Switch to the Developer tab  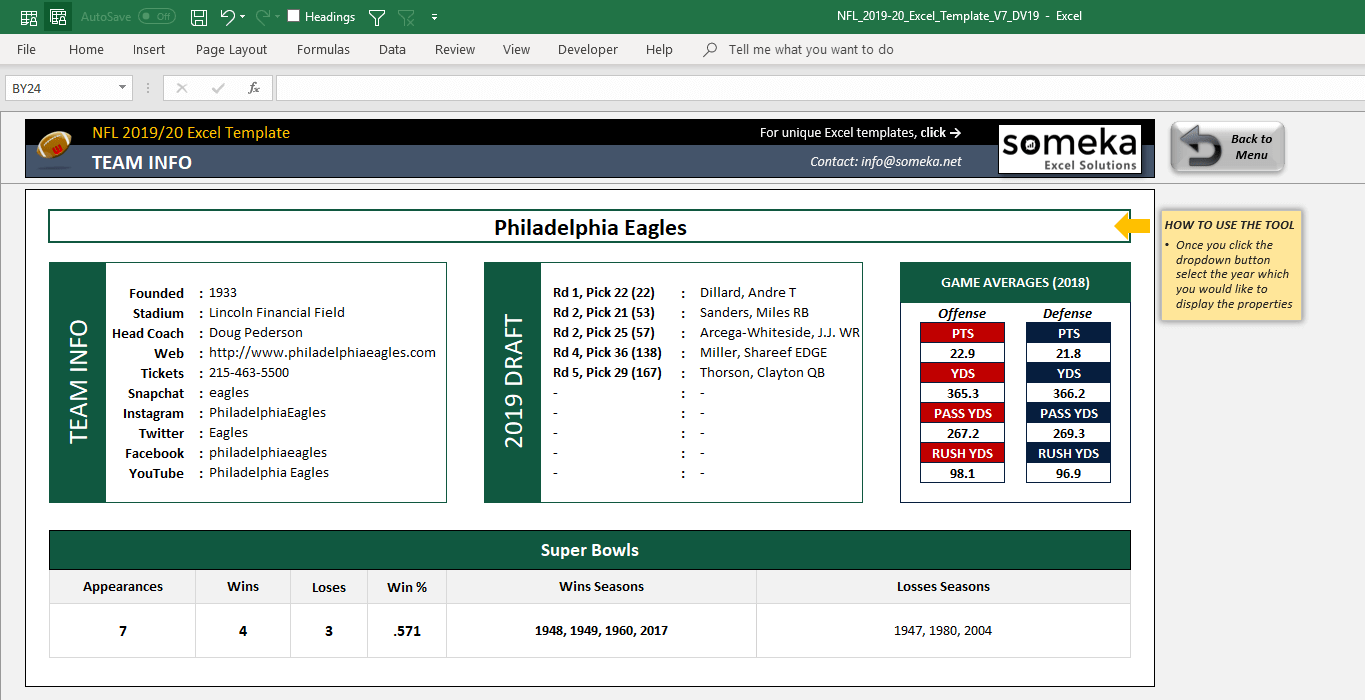coord(587,50)
